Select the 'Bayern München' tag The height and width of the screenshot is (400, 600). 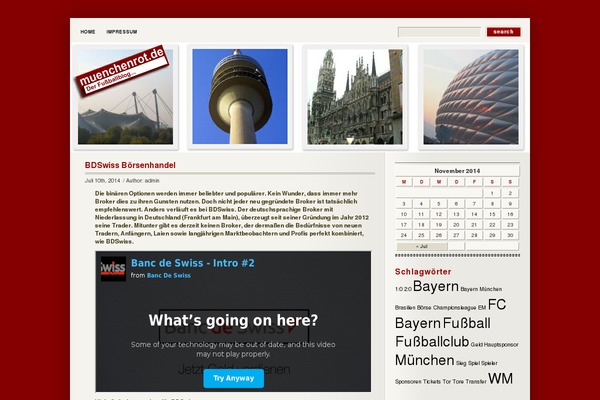481,289
